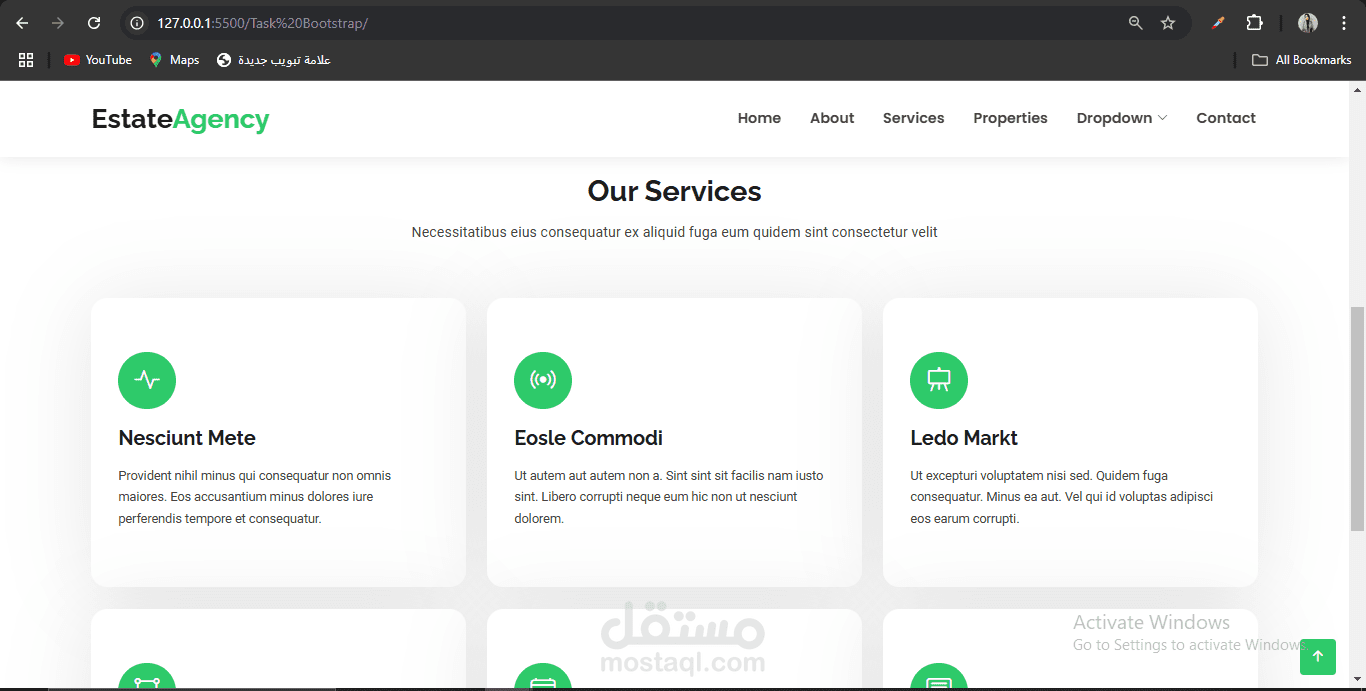1366x691 pixels.
Task: Click the Ut autem aut autem description
Action: [x=669, y=497]
